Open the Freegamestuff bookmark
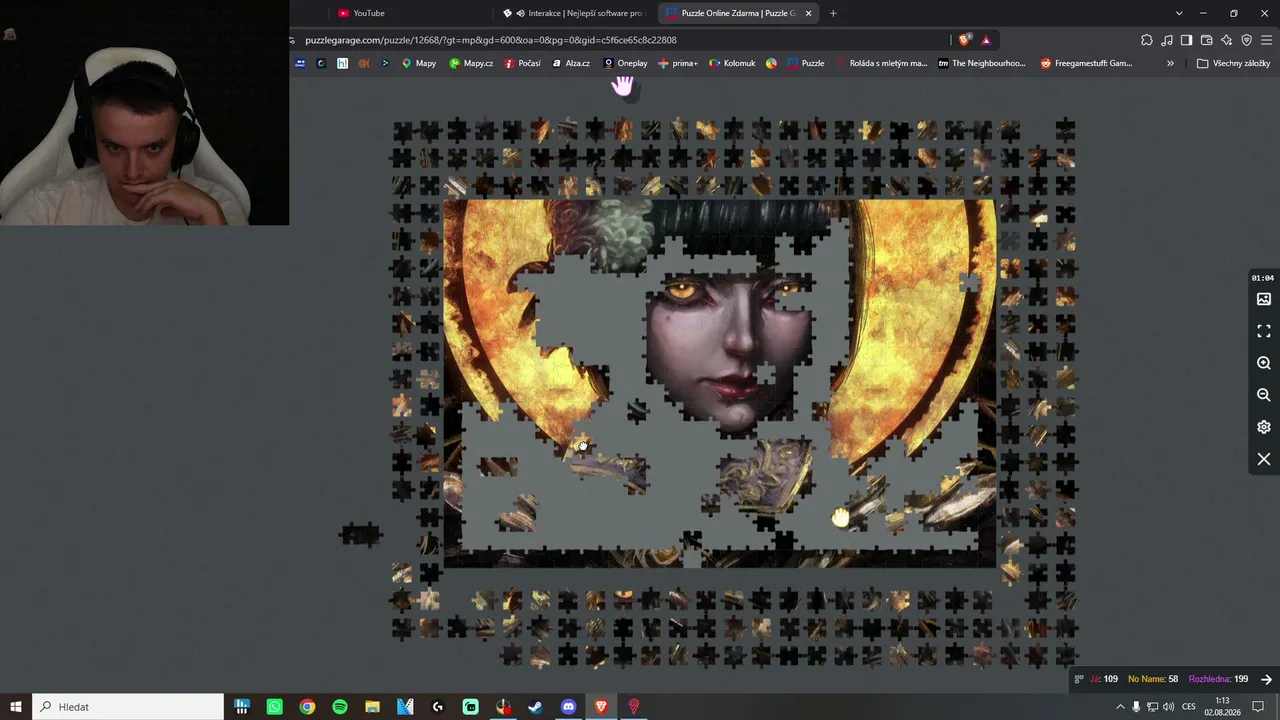 tap(1086, 63)
